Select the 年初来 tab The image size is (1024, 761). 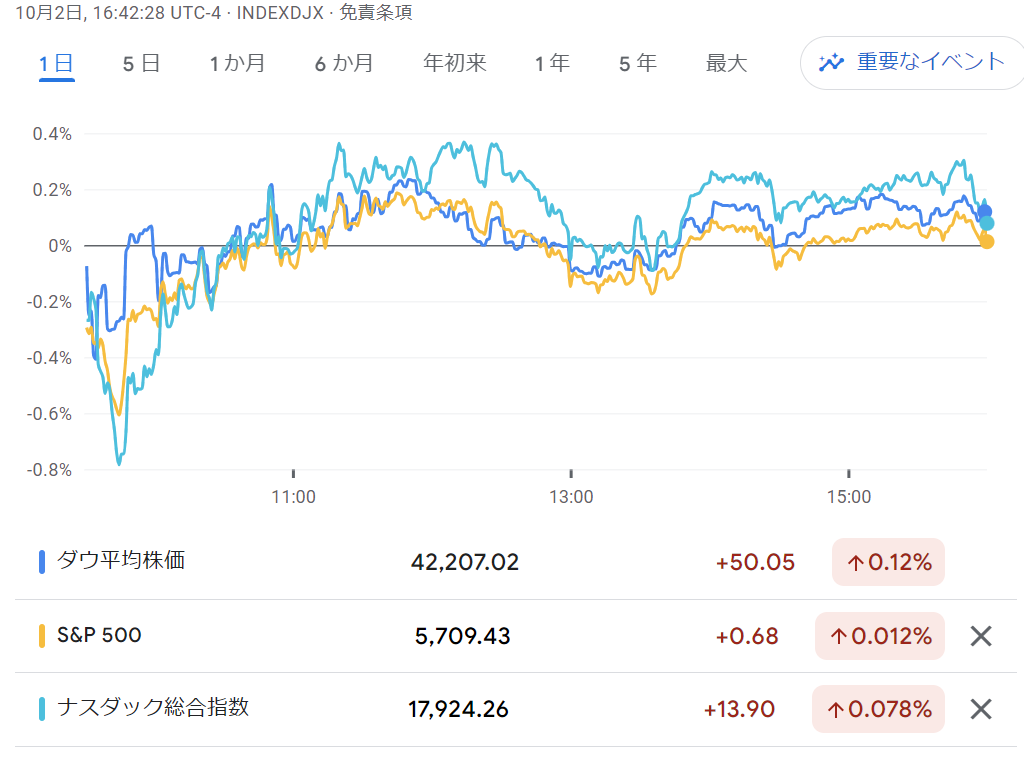tap(455, 63)
